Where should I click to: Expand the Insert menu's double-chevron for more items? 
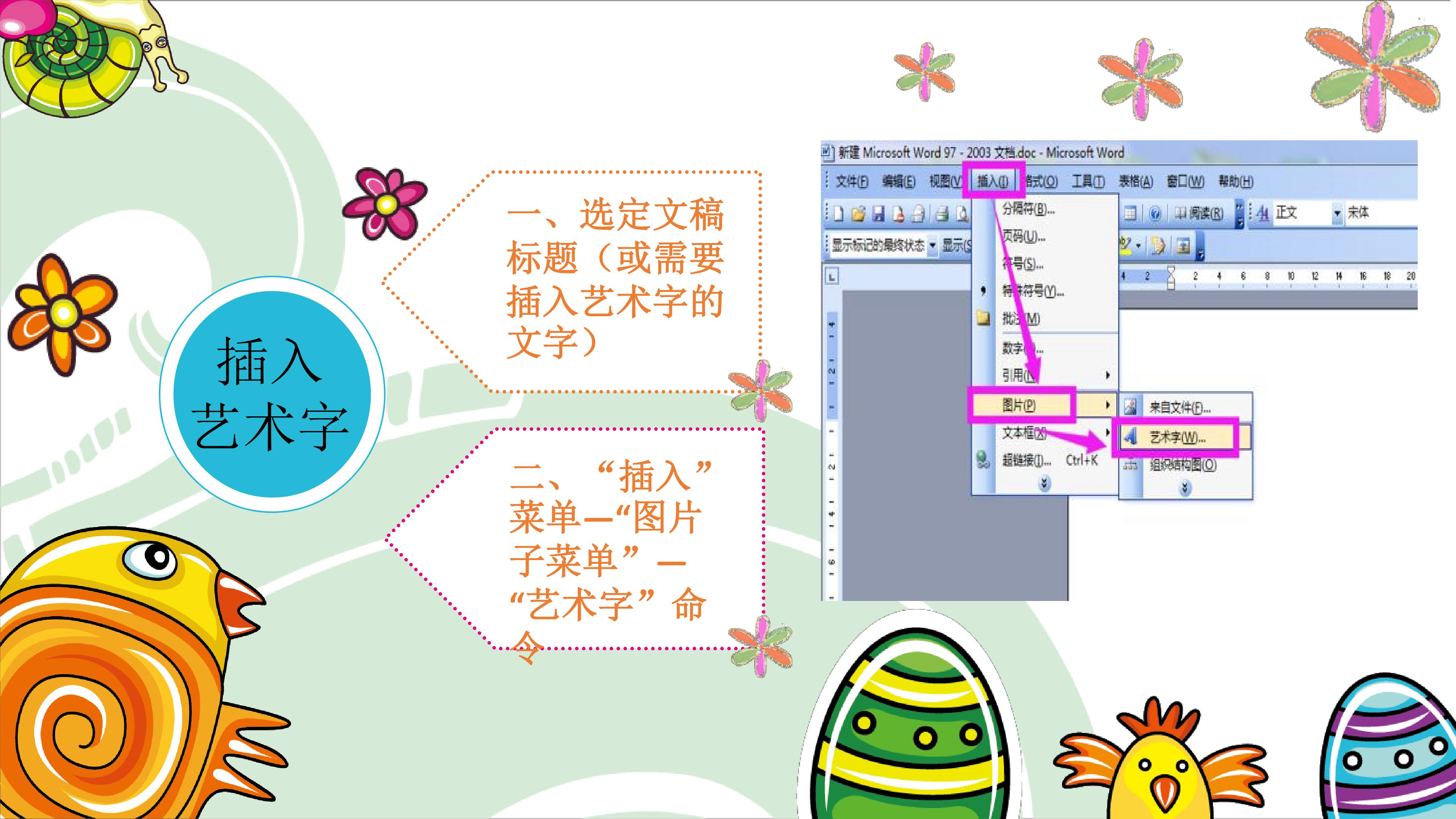1045,483
